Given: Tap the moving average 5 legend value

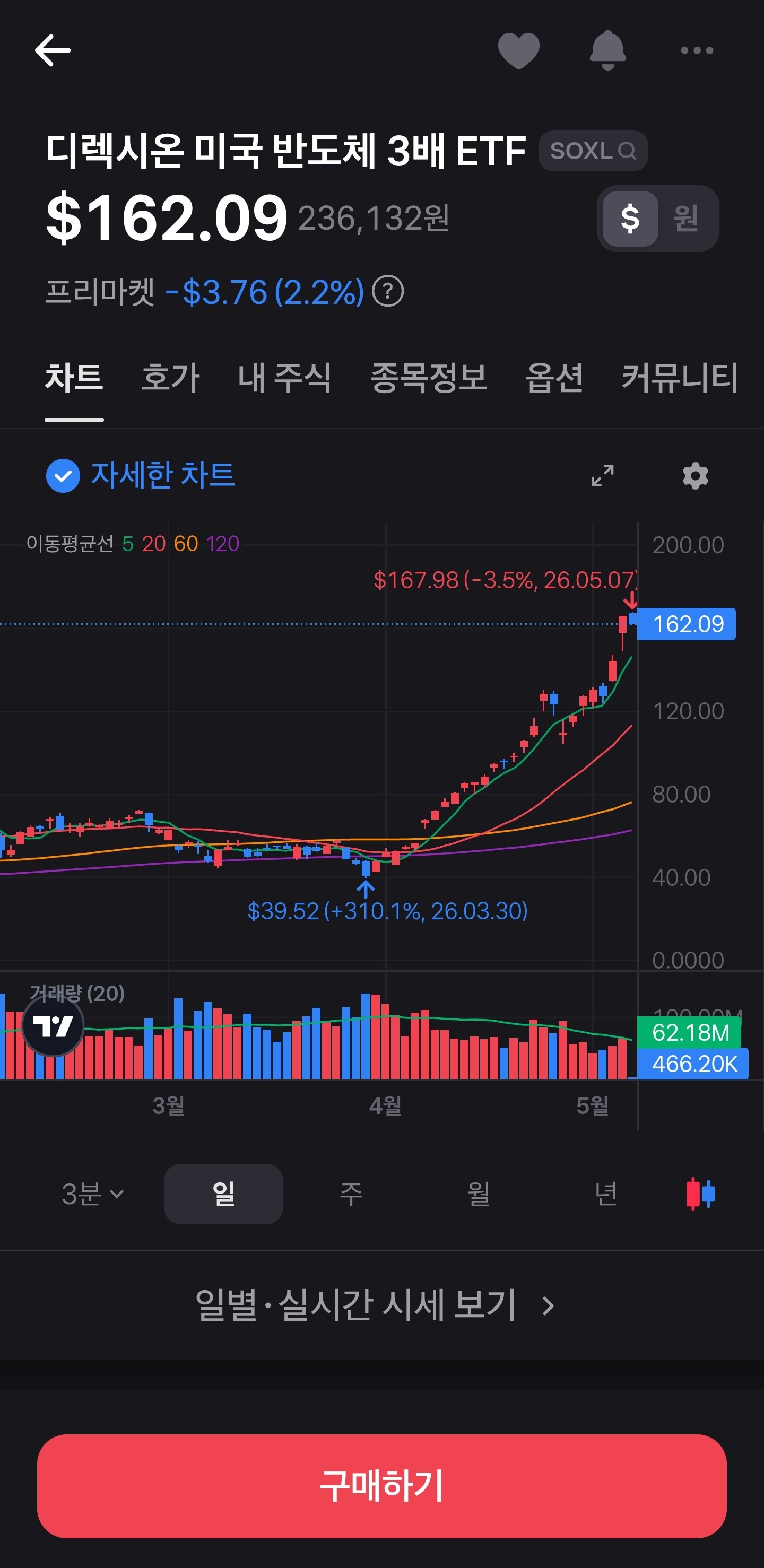Looking at the screenshot, I should pyautogui.click(x=128, y=543).
